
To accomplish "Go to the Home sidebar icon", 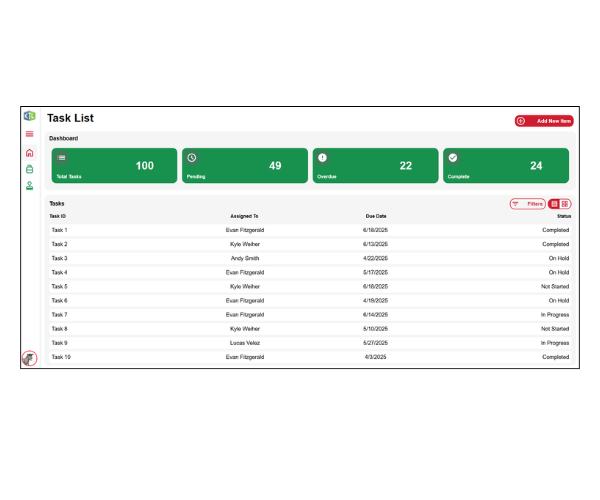I will 29,153.
